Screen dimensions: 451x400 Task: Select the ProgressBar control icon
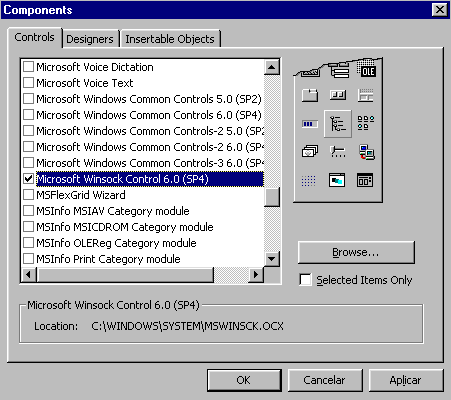pyautogui.click(x=310, y=124)
